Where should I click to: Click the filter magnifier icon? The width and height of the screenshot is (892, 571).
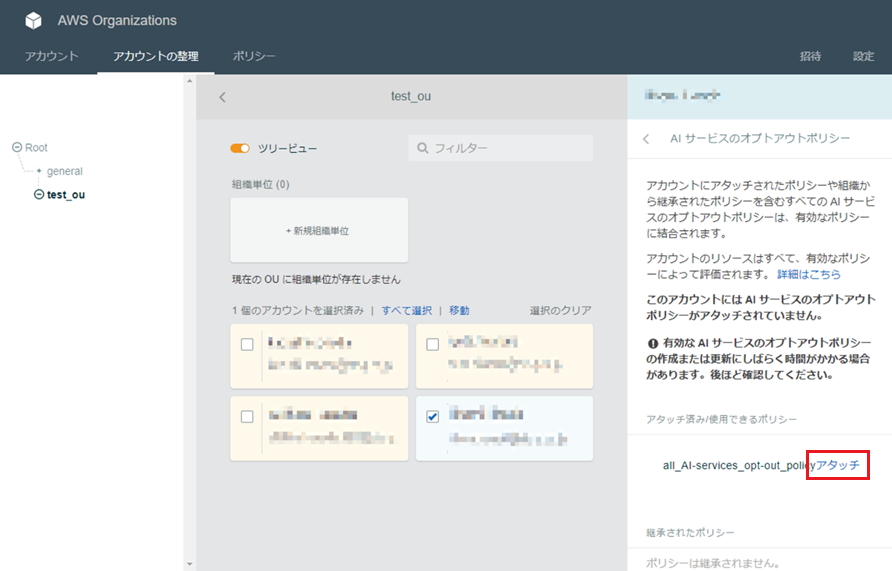click(423, 148)
